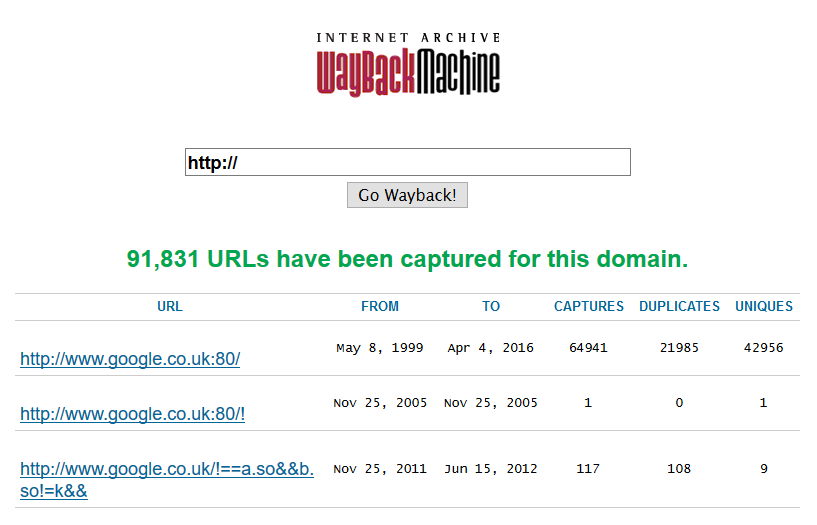Sort by the FROM column header

(380, 306)
